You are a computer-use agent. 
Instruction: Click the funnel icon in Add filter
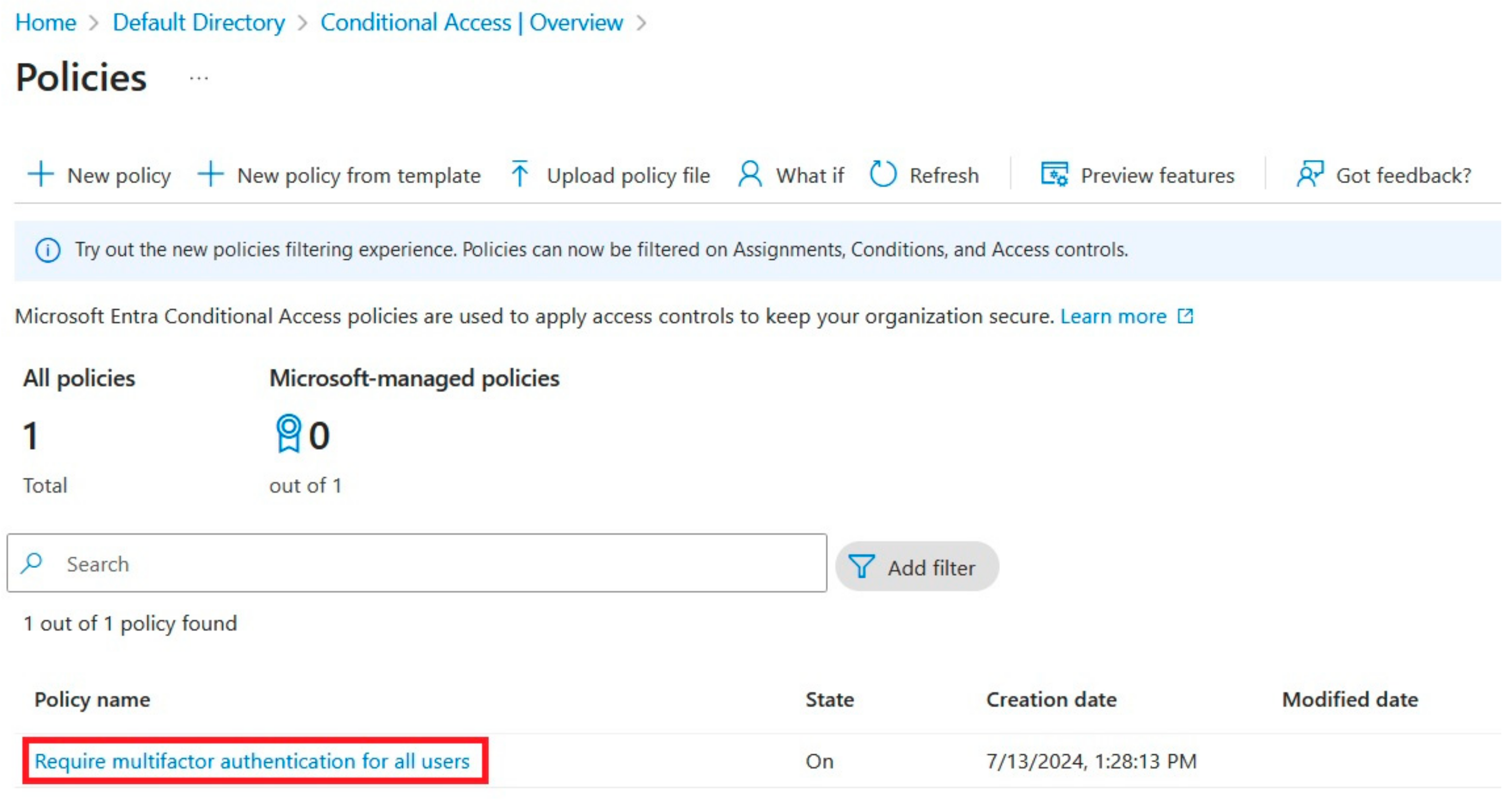pyautogui.click(x=861, y=566)
